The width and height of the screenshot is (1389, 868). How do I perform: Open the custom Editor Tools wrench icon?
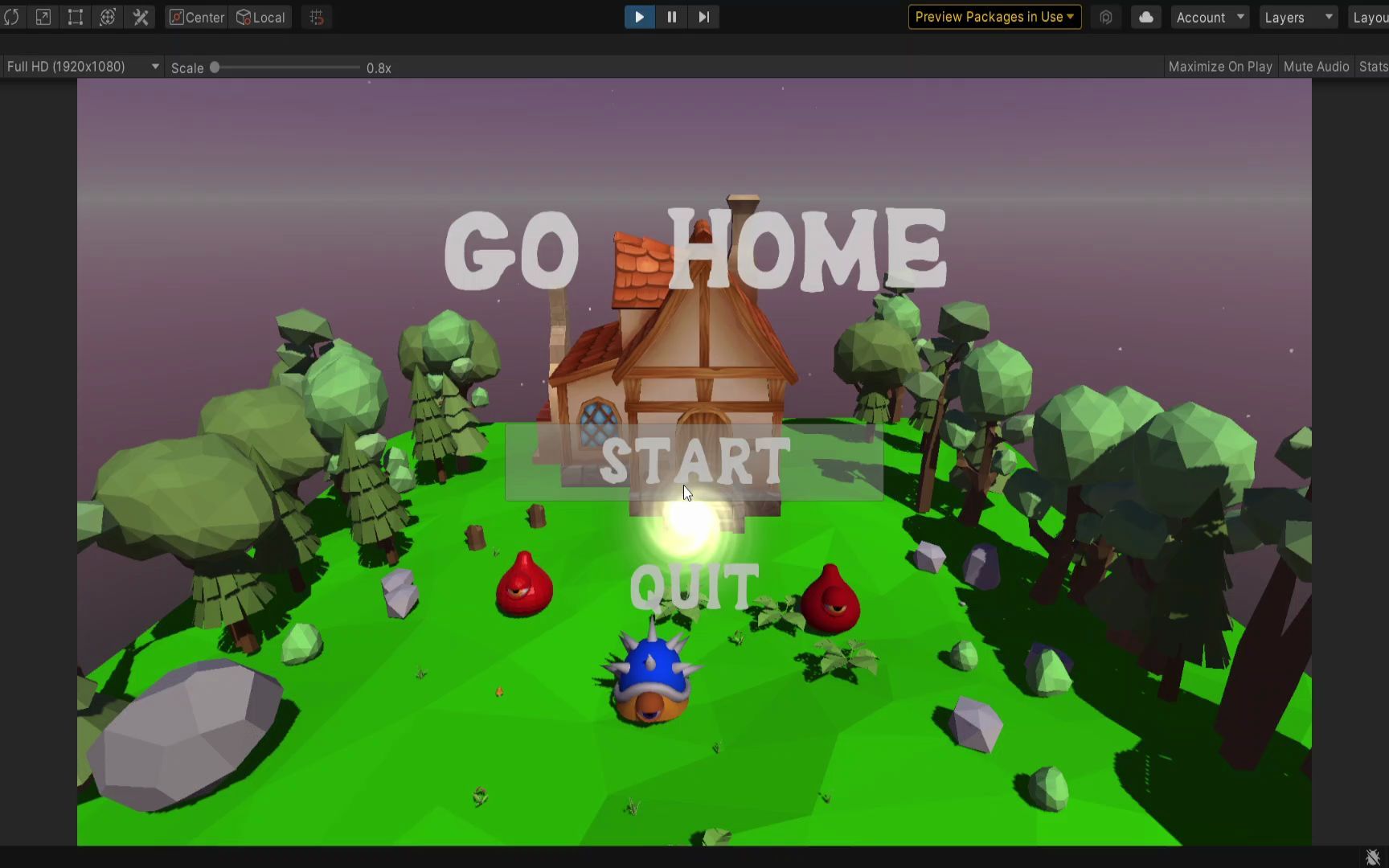(x=140, y=17)
